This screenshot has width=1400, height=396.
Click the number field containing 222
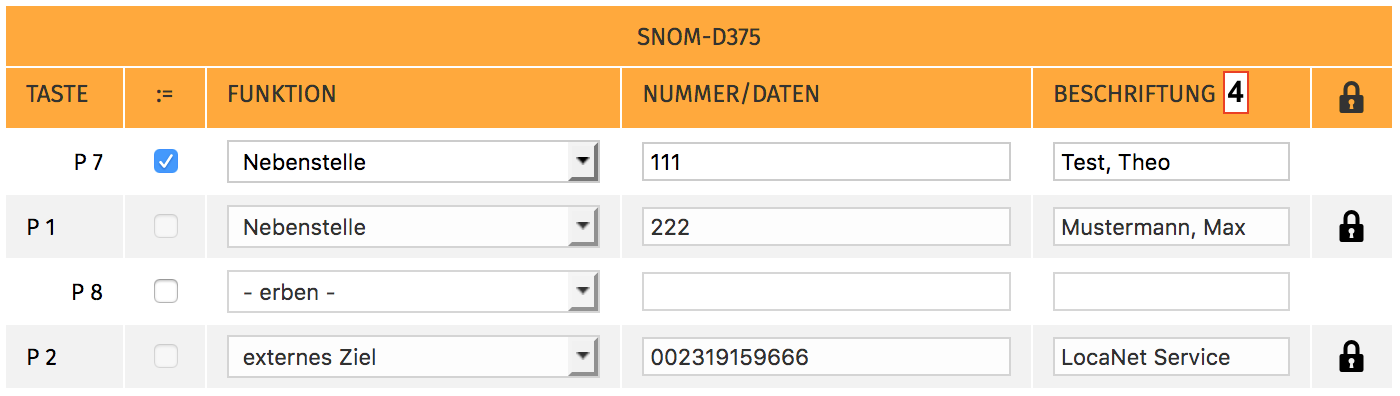826,227
